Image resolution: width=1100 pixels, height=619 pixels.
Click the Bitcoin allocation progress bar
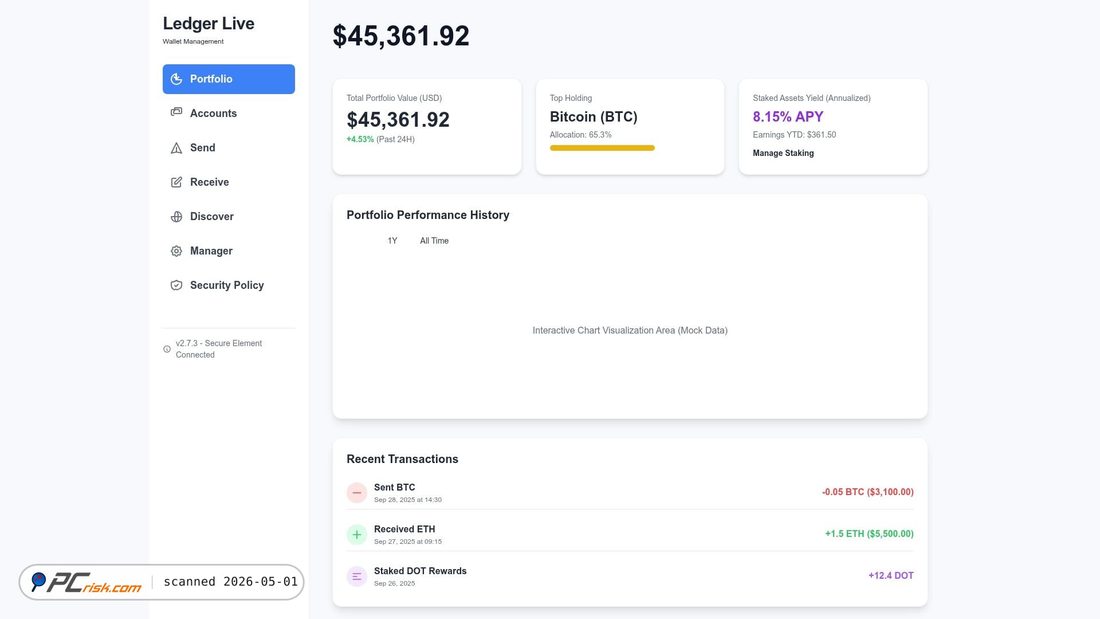pos(602,148)
